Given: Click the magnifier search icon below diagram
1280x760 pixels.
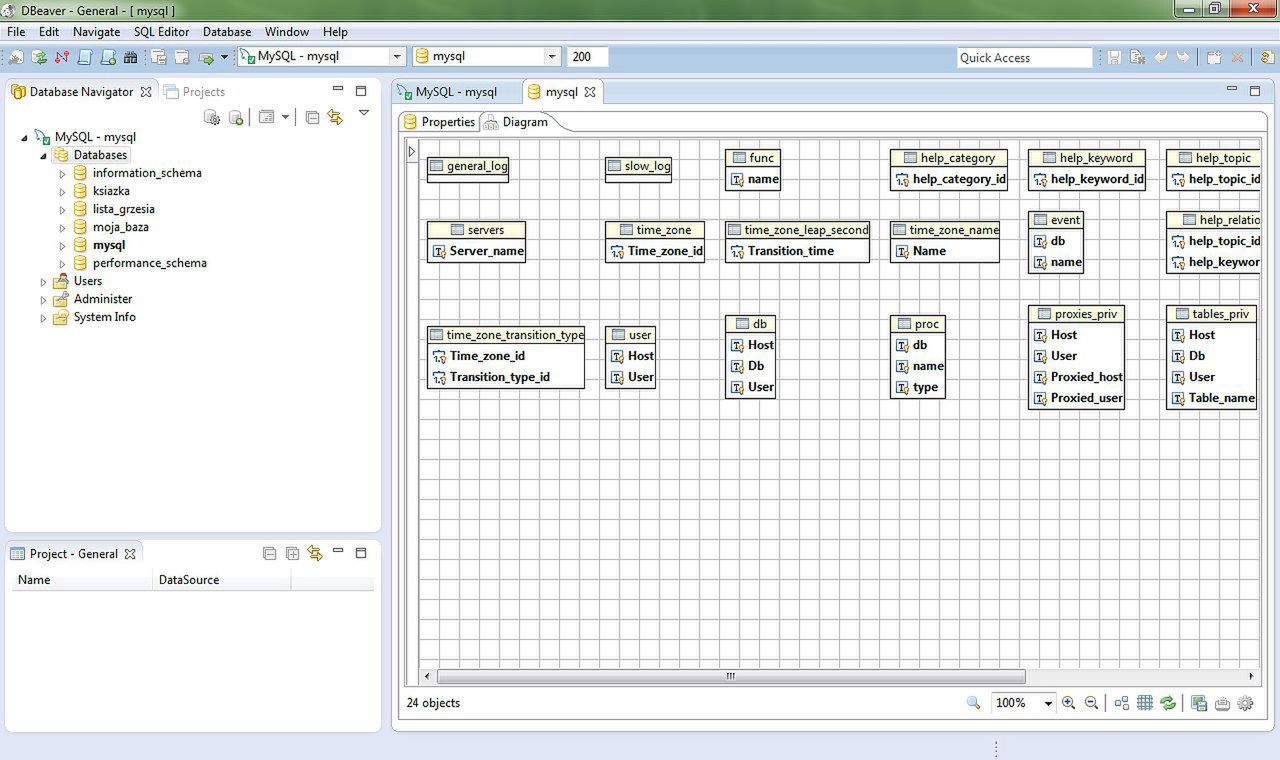Looking at the screenshot, I should (973, 703).
